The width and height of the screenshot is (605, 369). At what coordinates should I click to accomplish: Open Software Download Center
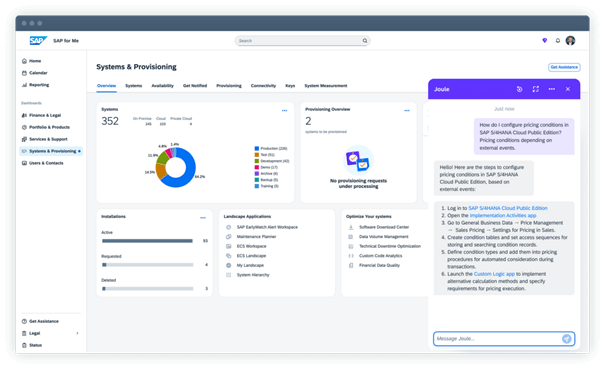pos(384,227)
